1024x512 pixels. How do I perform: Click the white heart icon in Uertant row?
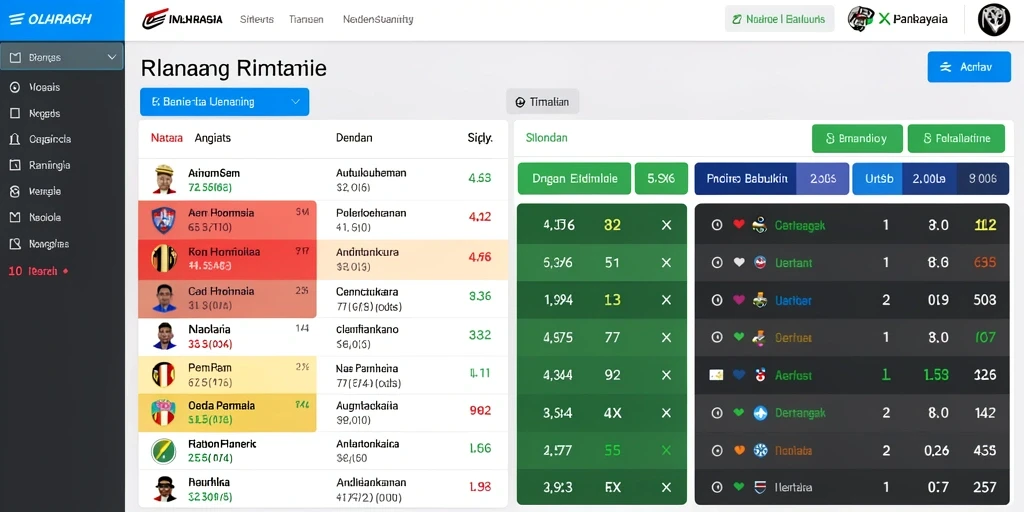point(739,263)
